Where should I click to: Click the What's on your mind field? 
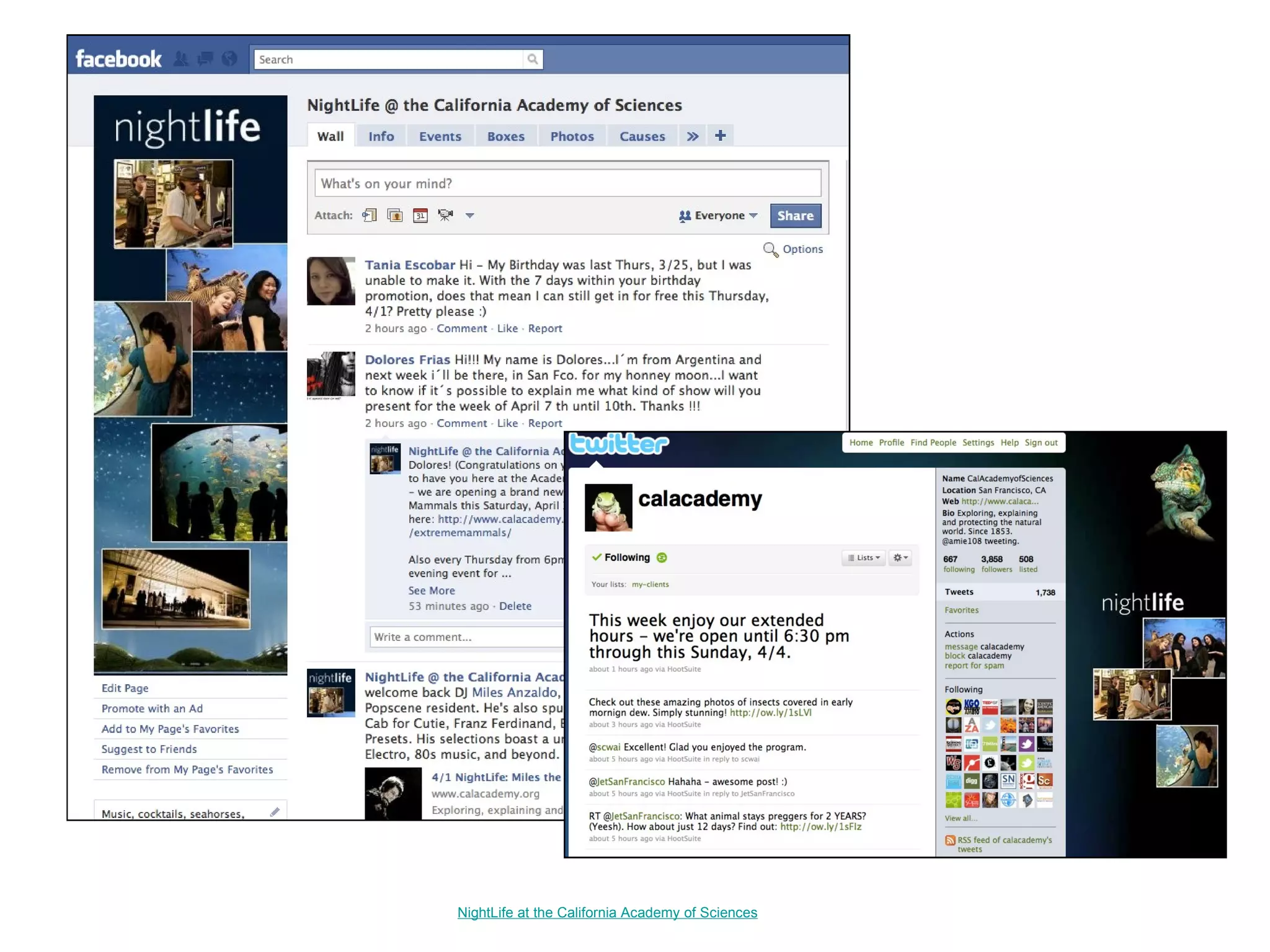[x=567, y=183]
